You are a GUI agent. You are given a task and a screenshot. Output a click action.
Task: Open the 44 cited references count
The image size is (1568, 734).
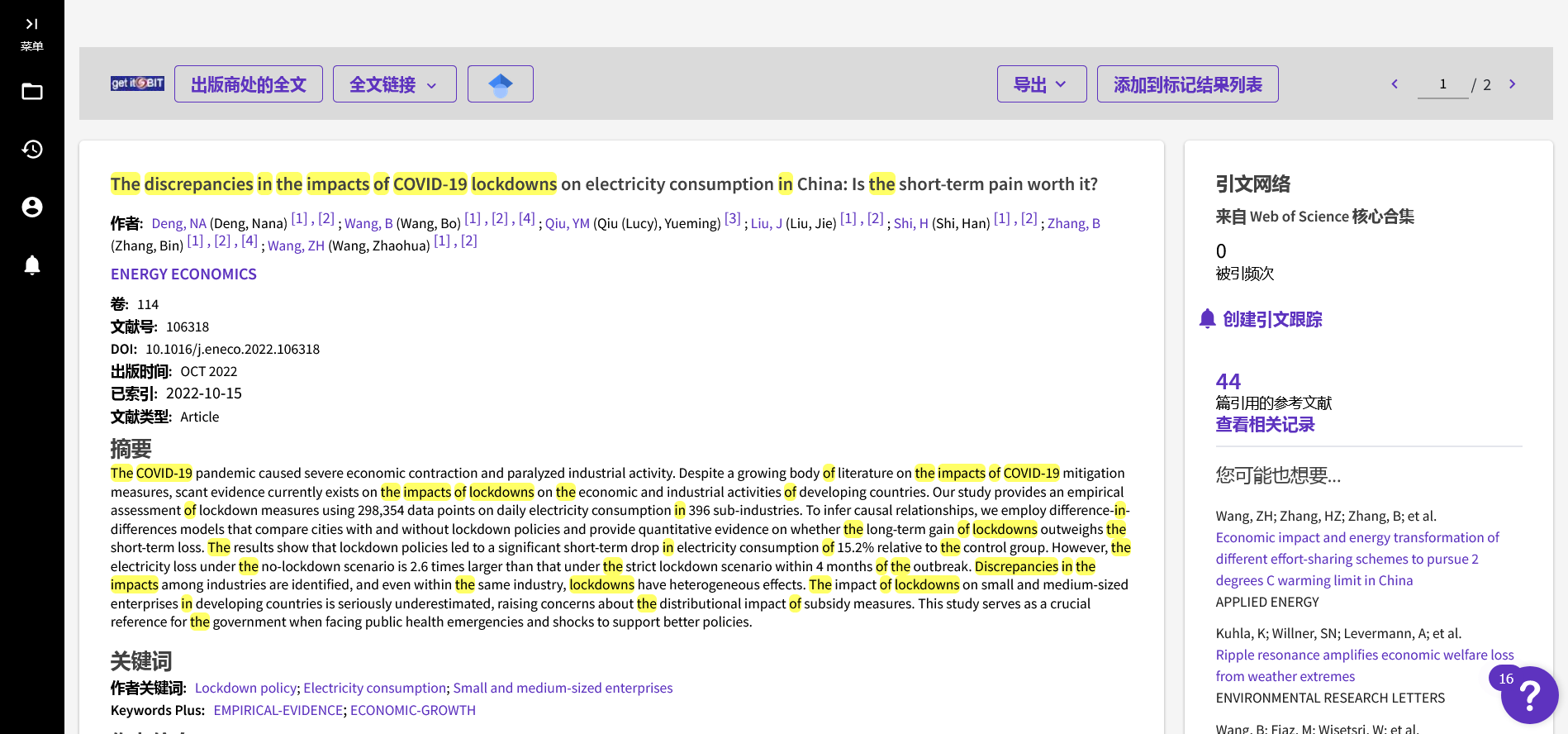coord(1228,381)
